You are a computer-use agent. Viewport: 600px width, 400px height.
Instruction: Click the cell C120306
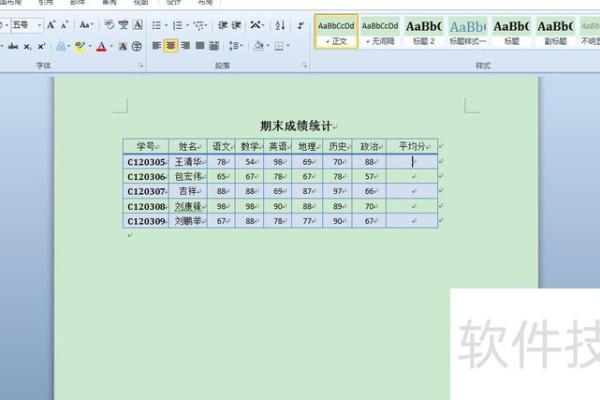146,176
